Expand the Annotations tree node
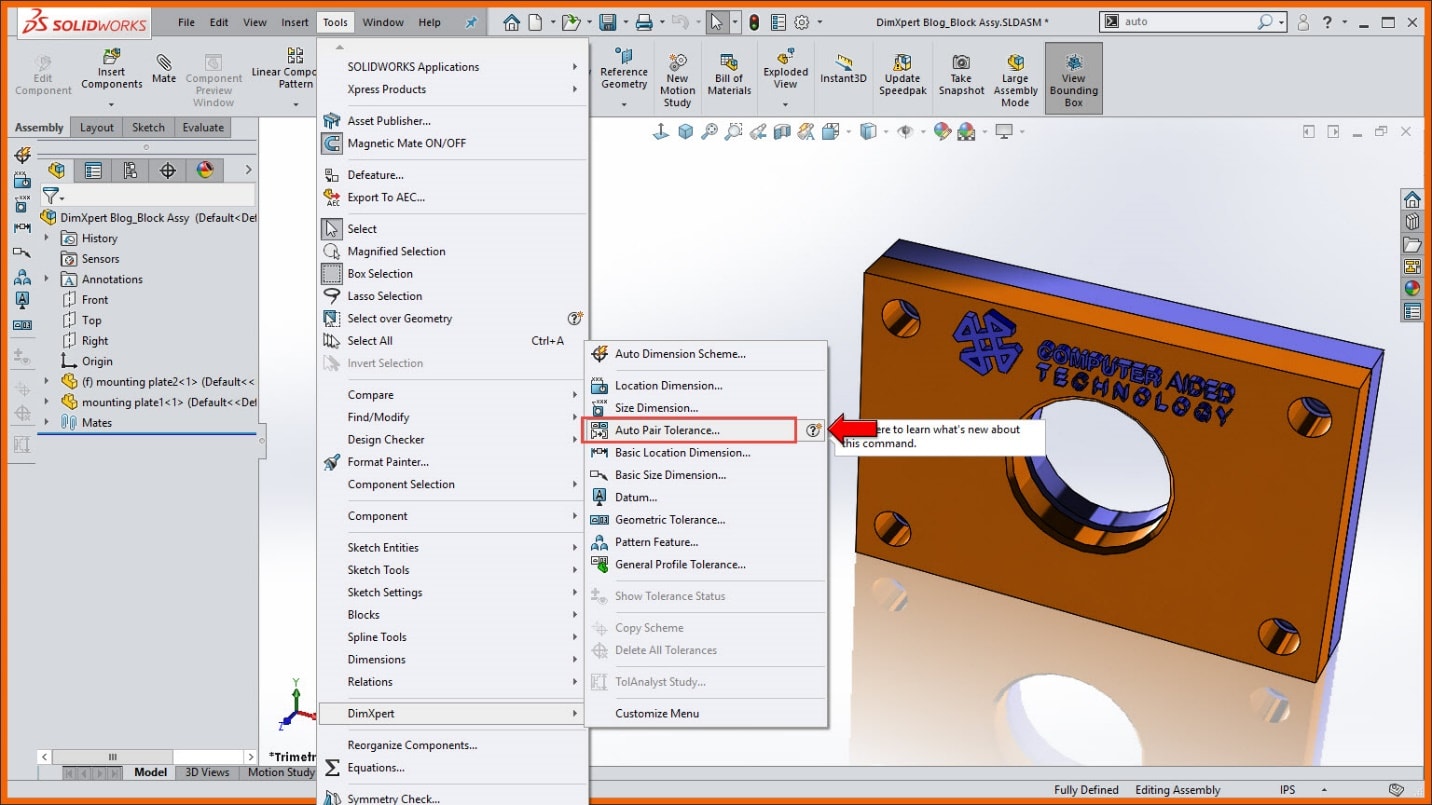This screenshot has width=1432, height=805. pos(47,279)
